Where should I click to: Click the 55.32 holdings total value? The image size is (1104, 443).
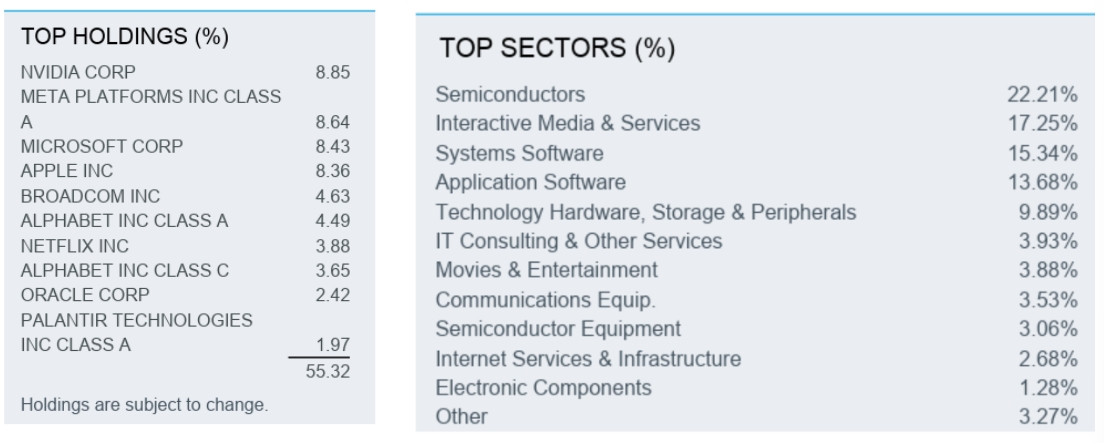[332, 371]
